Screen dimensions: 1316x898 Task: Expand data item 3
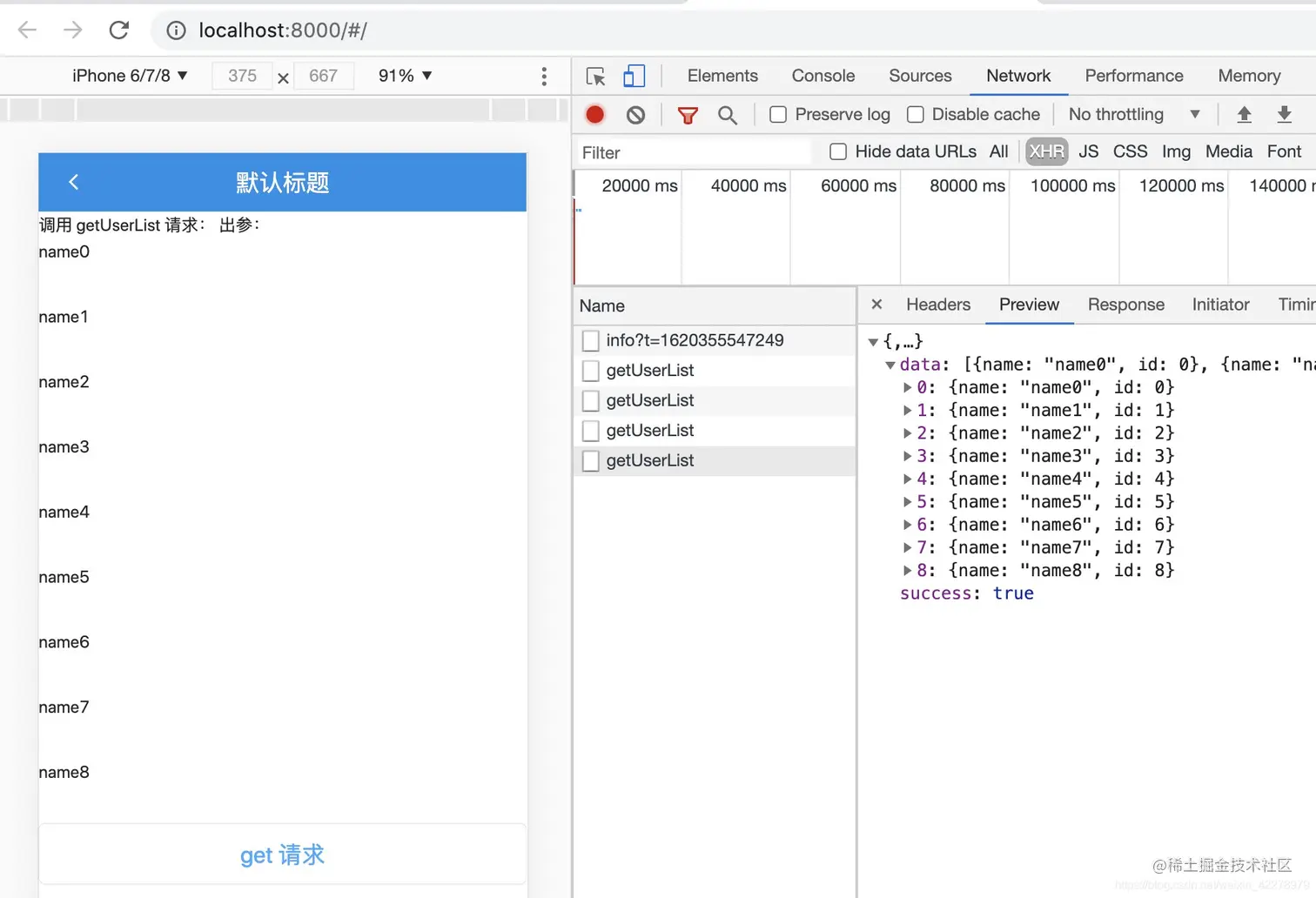[908, 456]
